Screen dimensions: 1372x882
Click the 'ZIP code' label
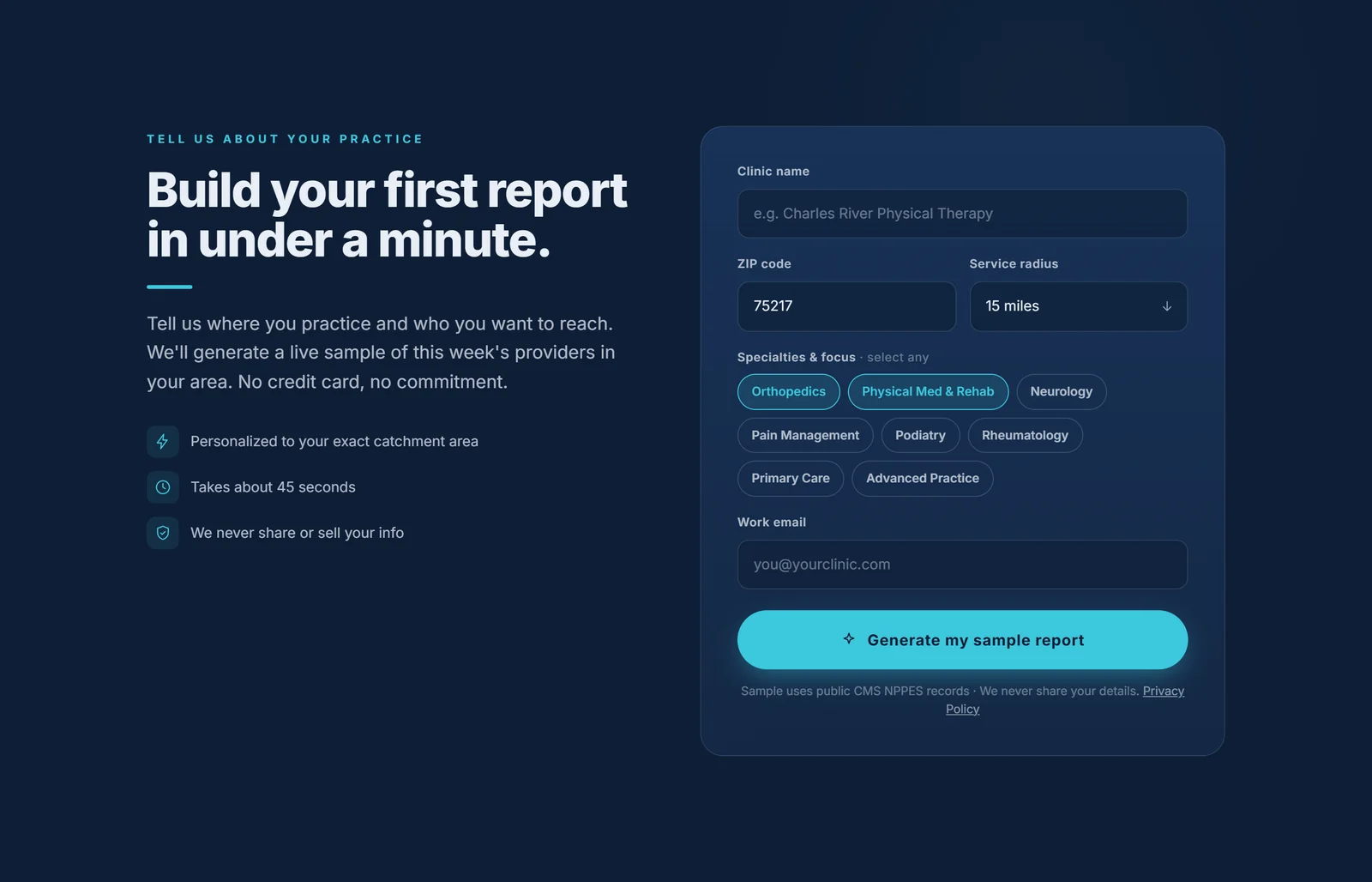click(x=764, y=264)
